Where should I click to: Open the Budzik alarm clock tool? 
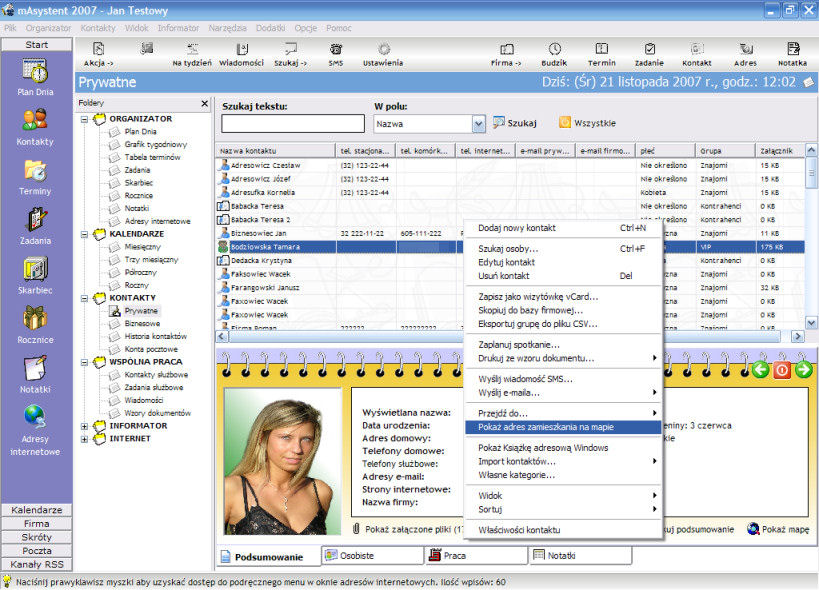[554, 54]
